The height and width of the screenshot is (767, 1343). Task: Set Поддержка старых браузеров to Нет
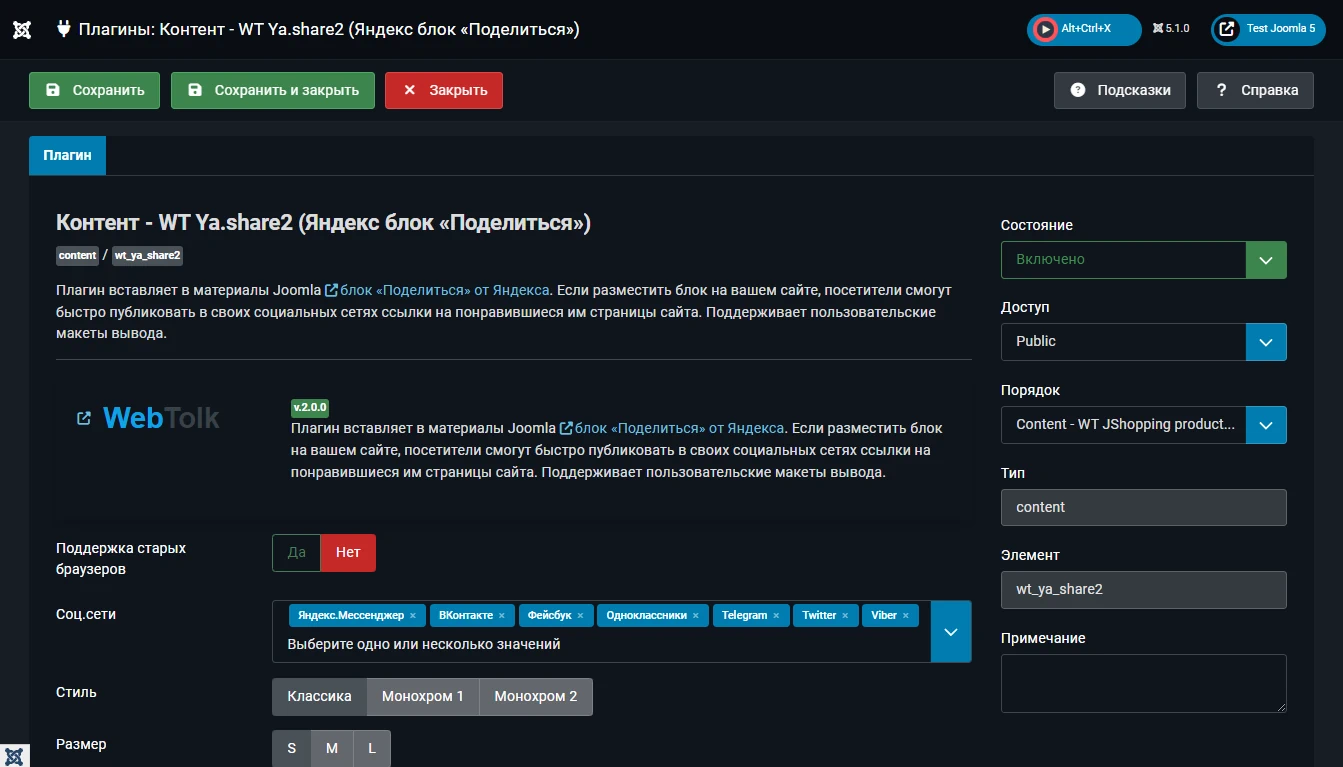tap(348, 553)
